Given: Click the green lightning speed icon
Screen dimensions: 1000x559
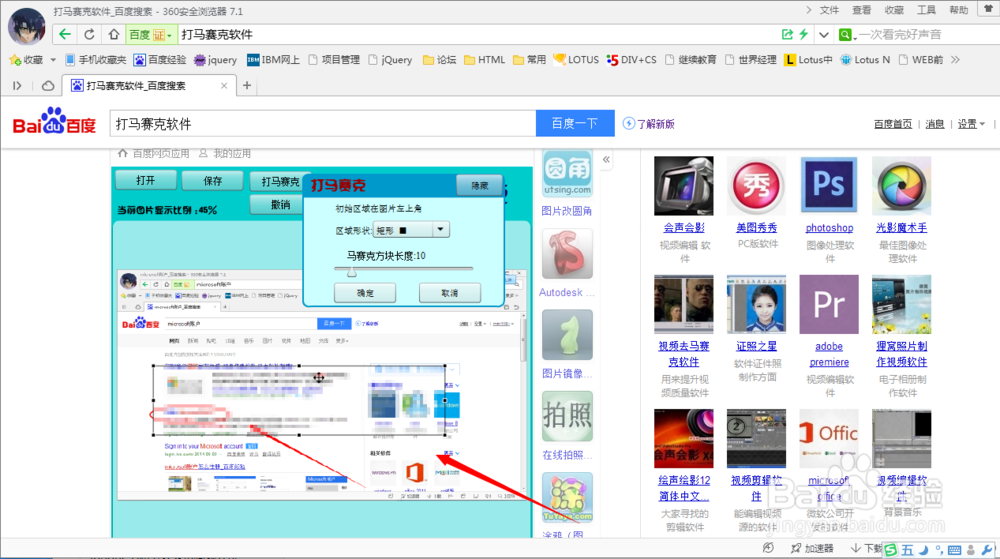Looking at the screenshot, I should pos(804,34).
